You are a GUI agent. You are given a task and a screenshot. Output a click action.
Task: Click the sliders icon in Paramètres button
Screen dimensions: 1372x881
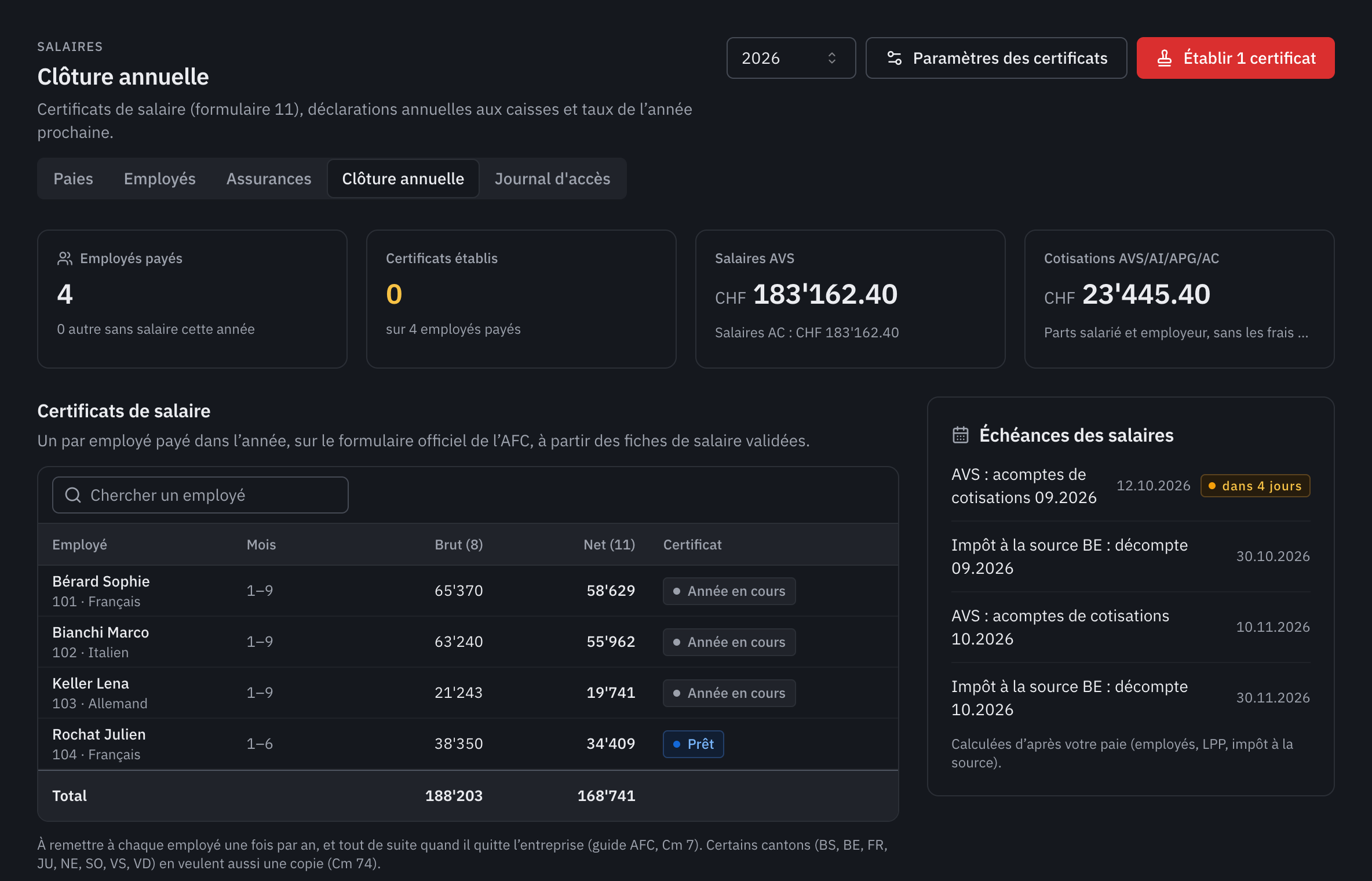(894, 58)
